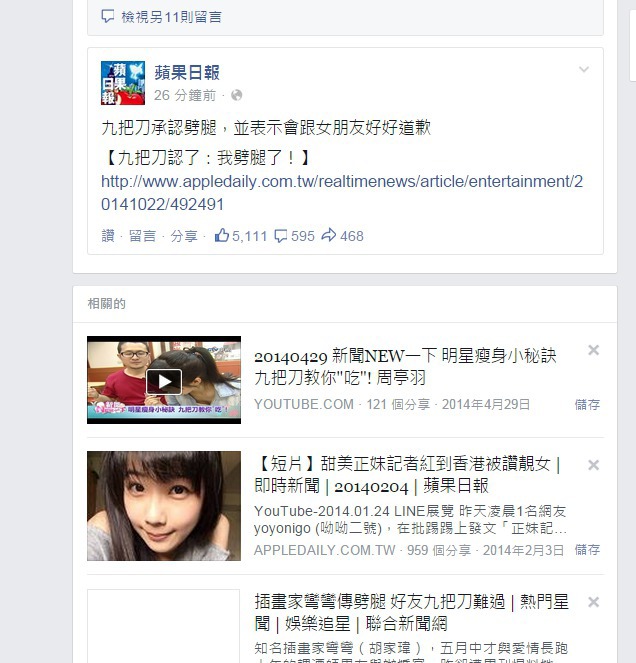Click the comment count icon showing 595

coord(280,236)
